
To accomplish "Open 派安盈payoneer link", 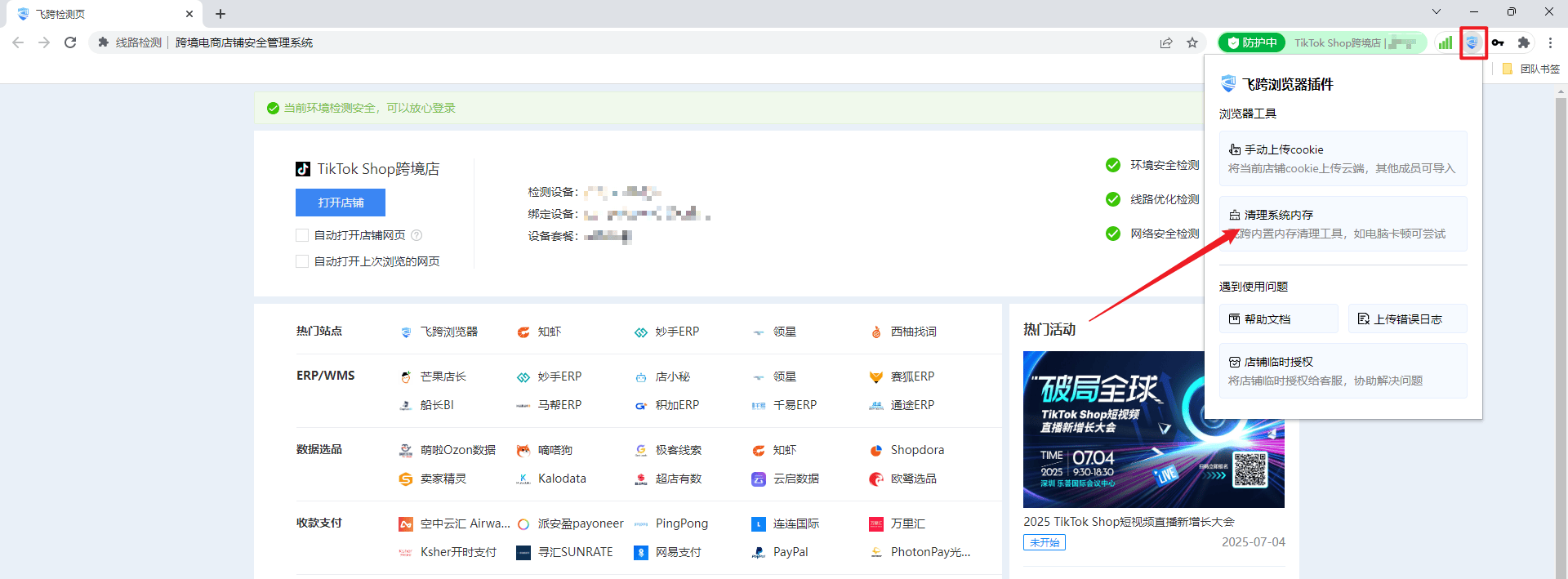I will pyautogui.click(x=571, y=523).
